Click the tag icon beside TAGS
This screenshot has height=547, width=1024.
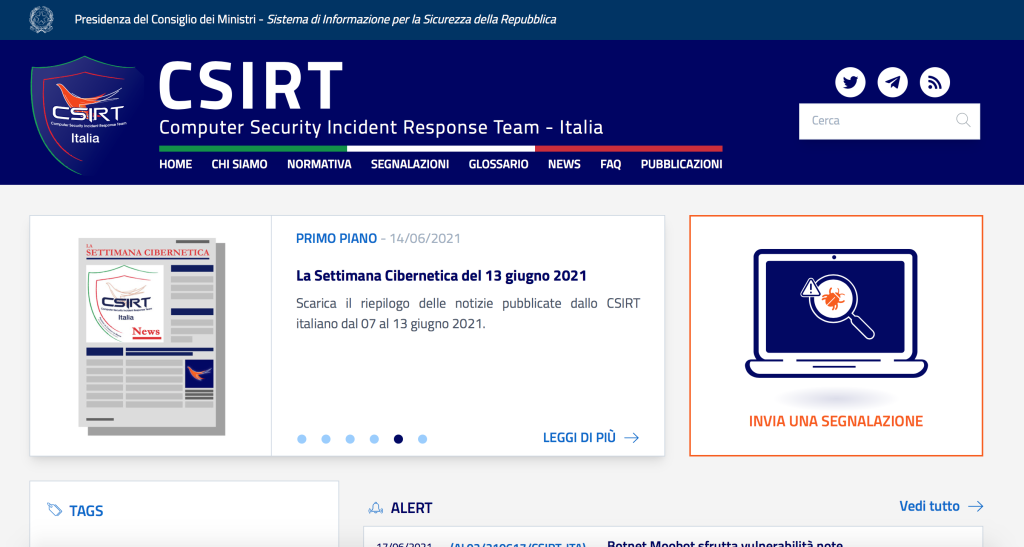point(55,510)
